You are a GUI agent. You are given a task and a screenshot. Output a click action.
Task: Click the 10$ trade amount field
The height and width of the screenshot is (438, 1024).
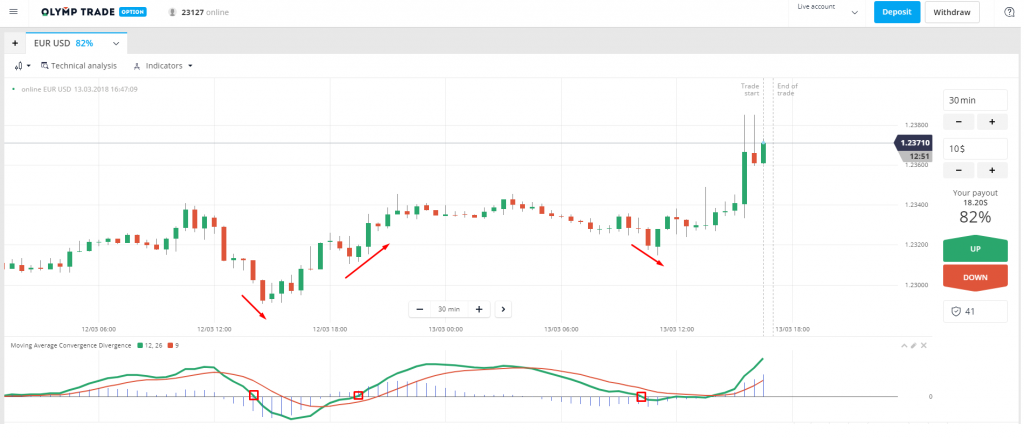[x=975, y=149]
